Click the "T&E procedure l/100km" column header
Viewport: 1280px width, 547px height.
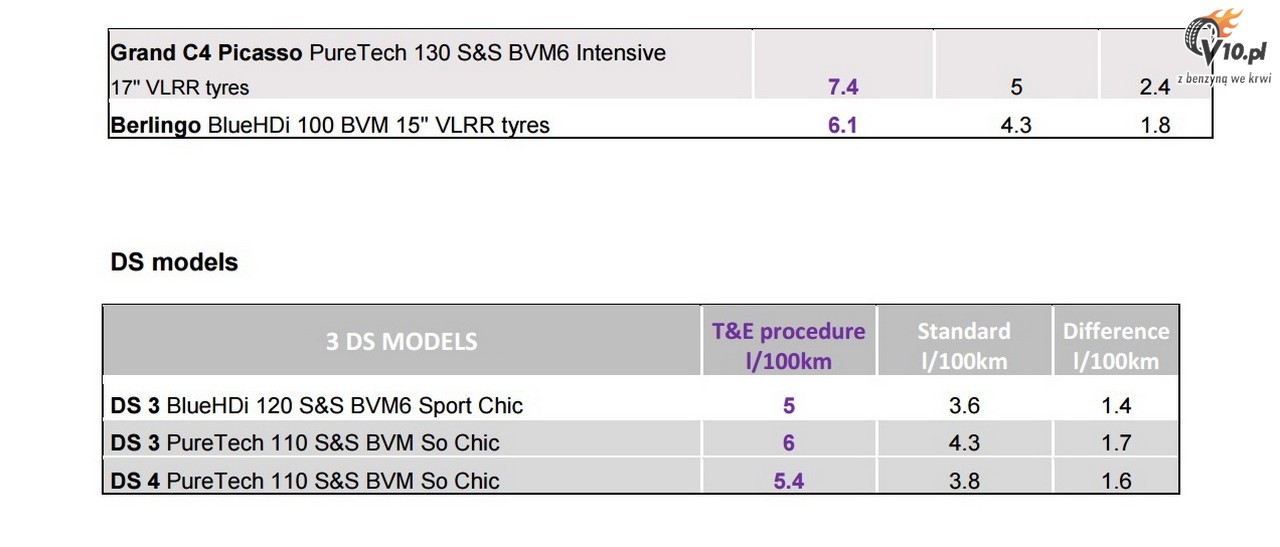[788, 345]
